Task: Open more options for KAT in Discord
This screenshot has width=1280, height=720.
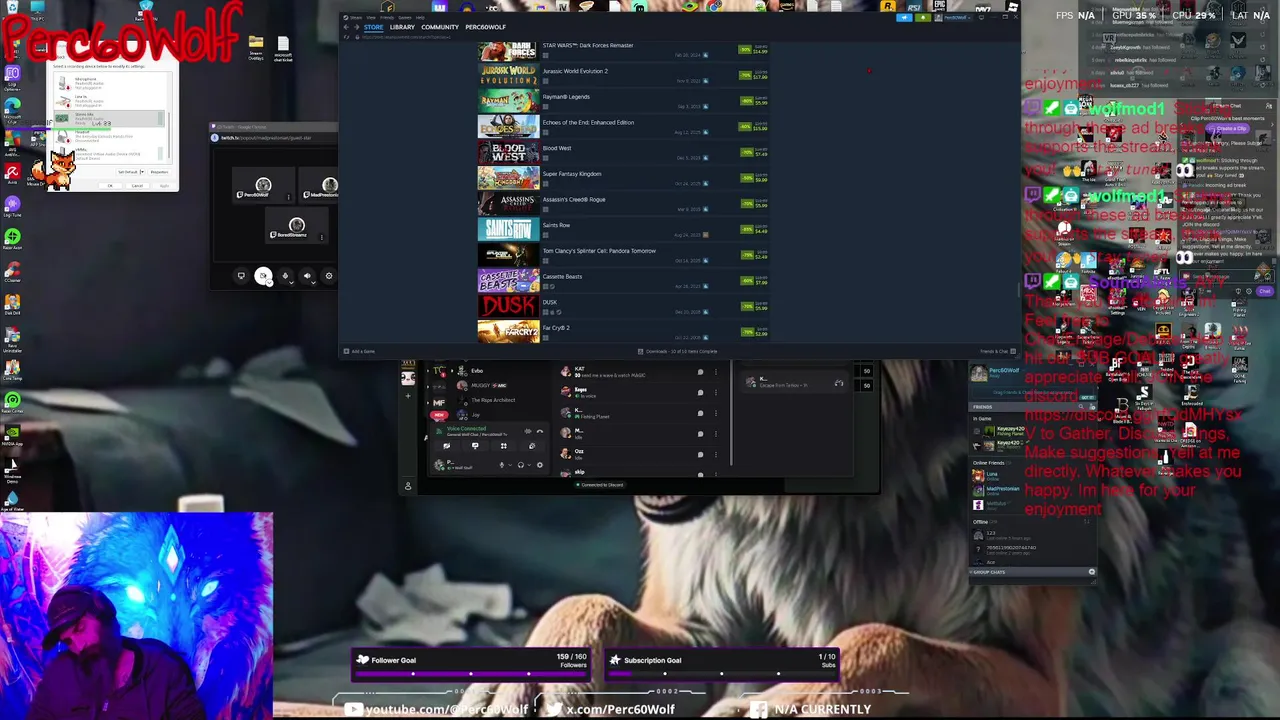Action: (716, 372)
